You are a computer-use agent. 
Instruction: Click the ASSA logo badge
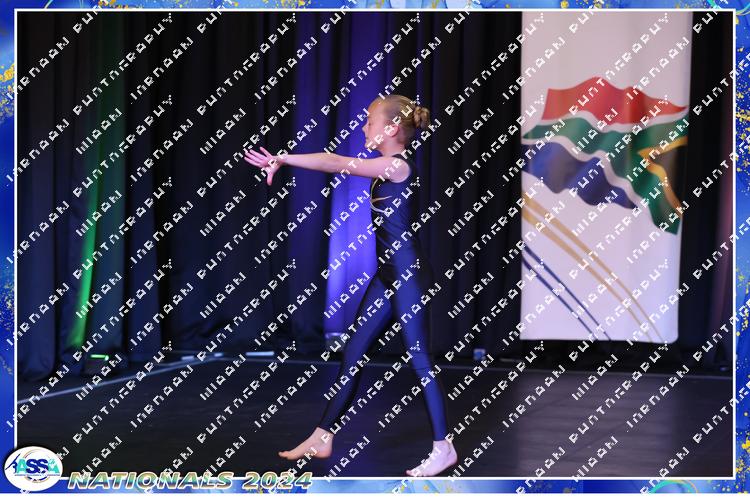tap(32, 468)
